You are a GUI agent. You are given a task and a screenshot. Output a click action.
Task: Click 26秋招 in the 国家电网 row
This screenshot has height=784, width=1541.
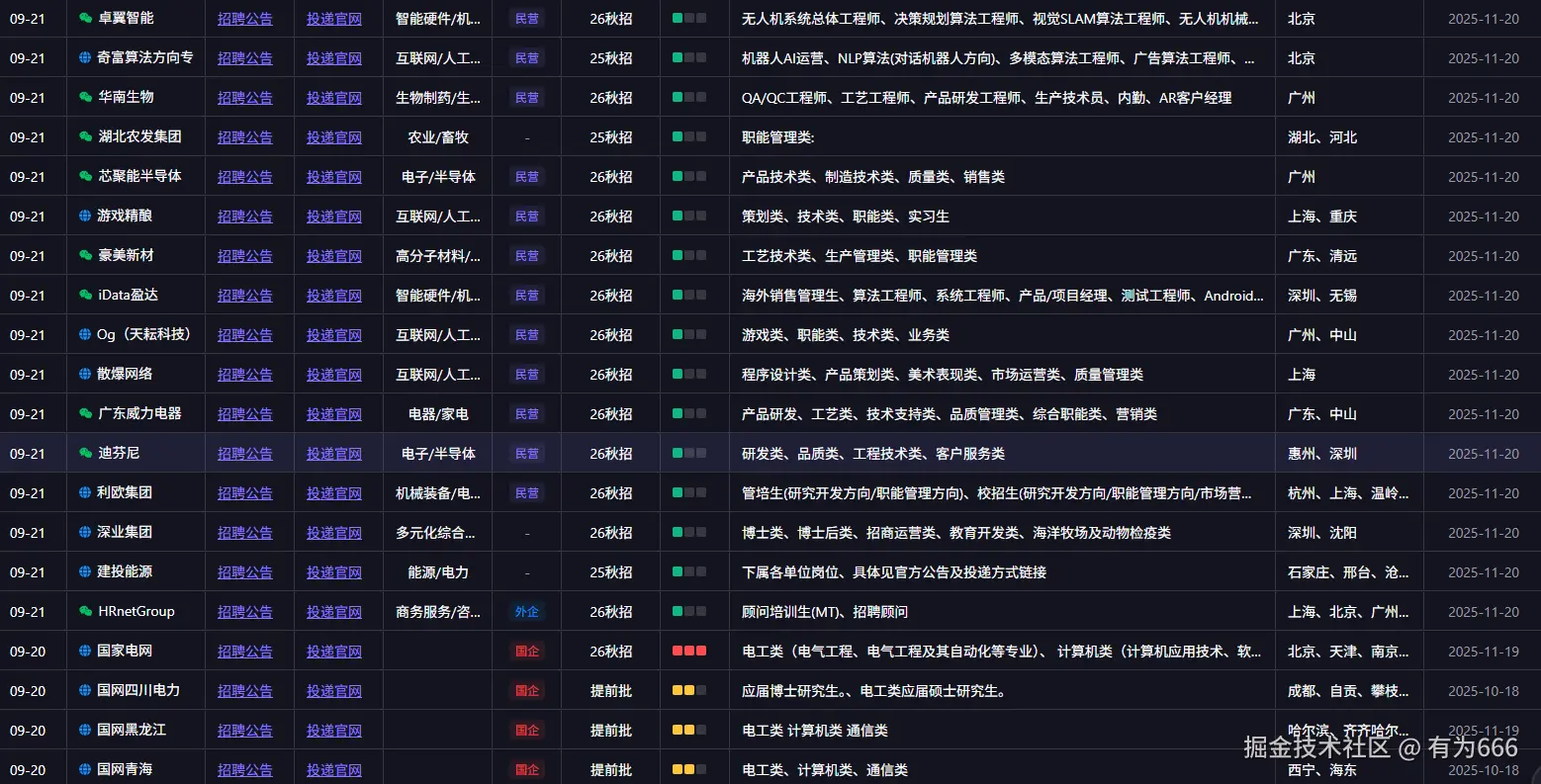[x=611, y=652]
